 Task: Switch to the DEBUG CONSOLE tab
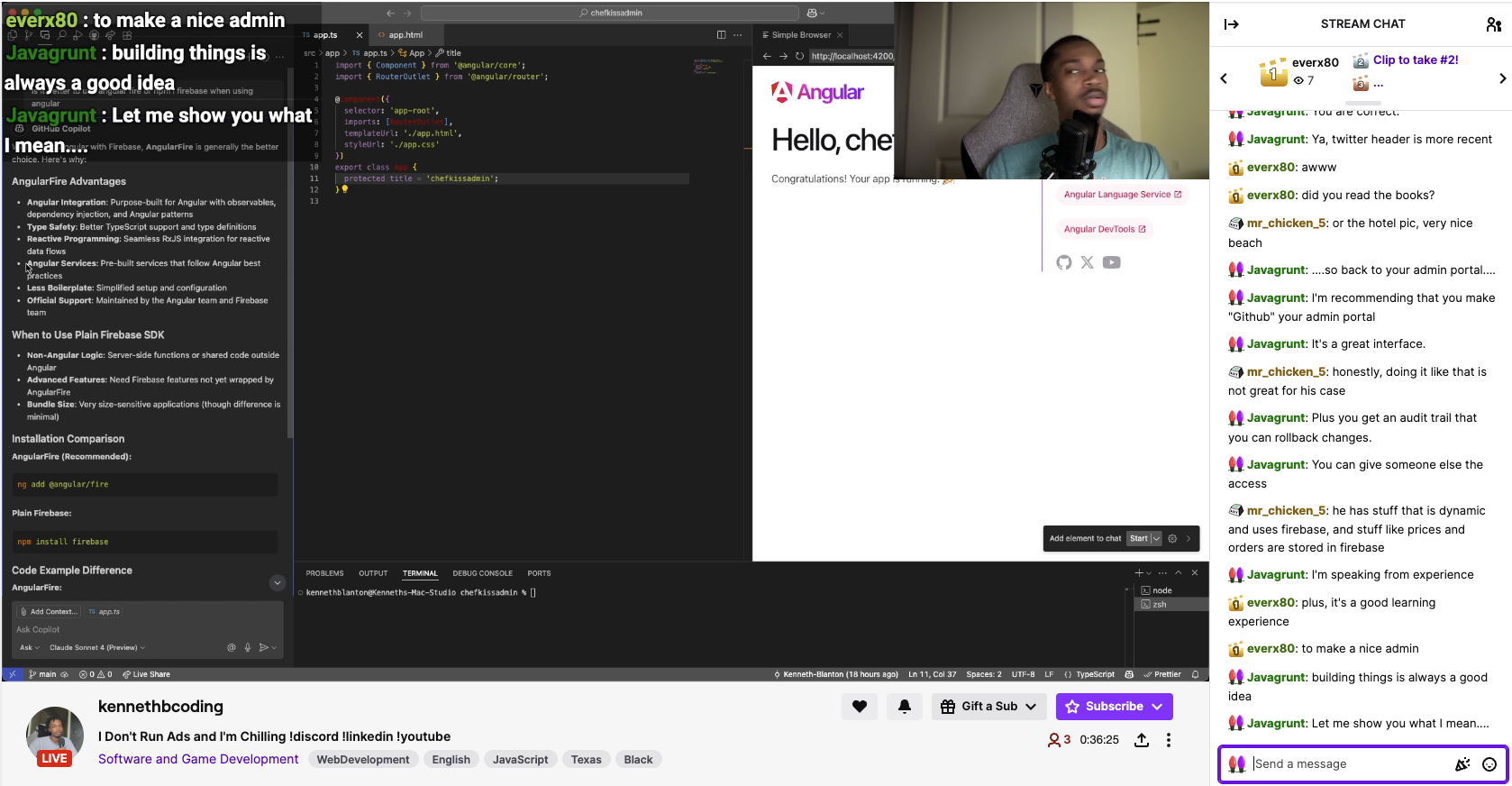482,573
